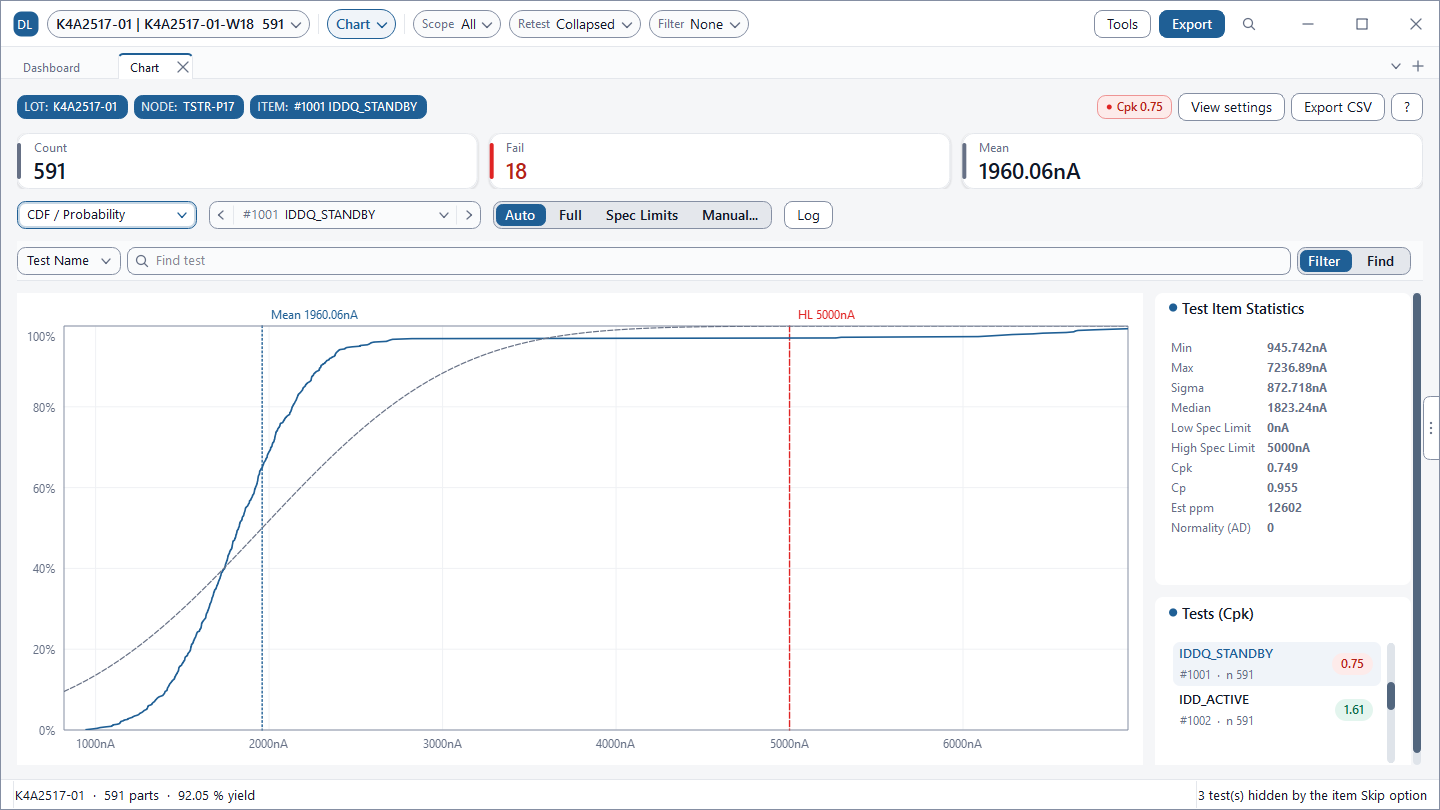Screen dimensions: 1440x810
Task: Open the Filter None dropdown
Action: (699, 25)
